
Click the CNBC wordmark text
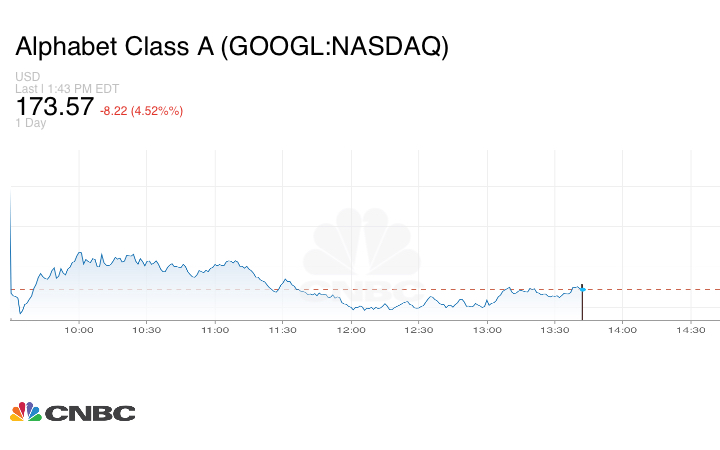[x=90, y=413]
